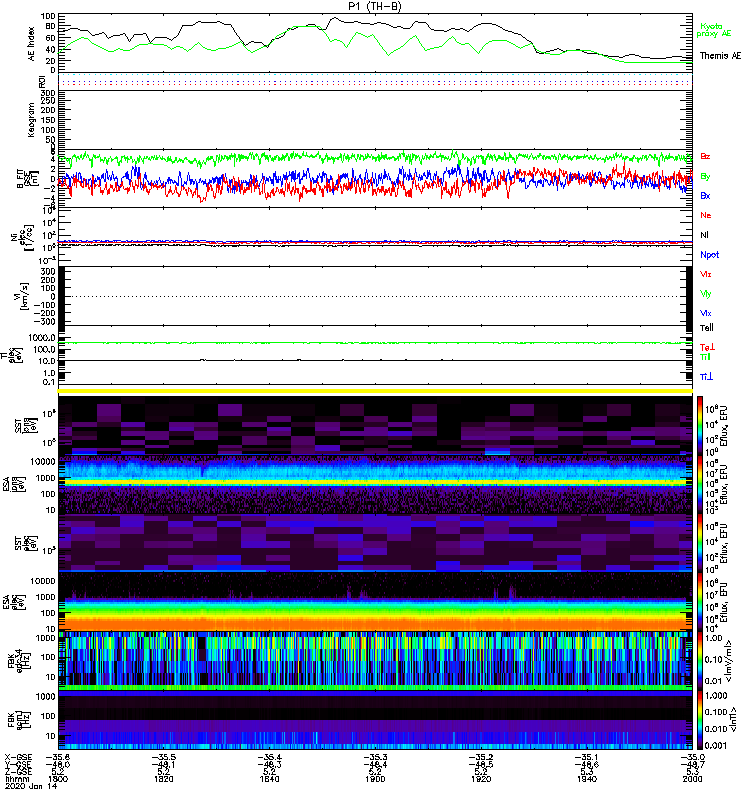Select the black "Te||" temperature legend label
Image resolution: width=750 pixels, height=800 pixels.
coord(707,328)
